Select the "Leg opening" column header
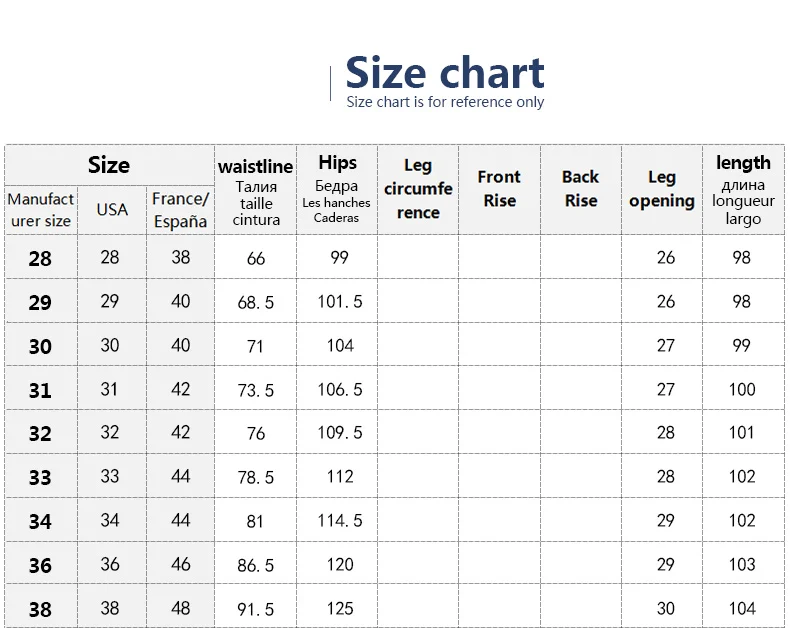The width and height of the screenshot is (790, 628). pyautogui.click(x=661, y=189)
